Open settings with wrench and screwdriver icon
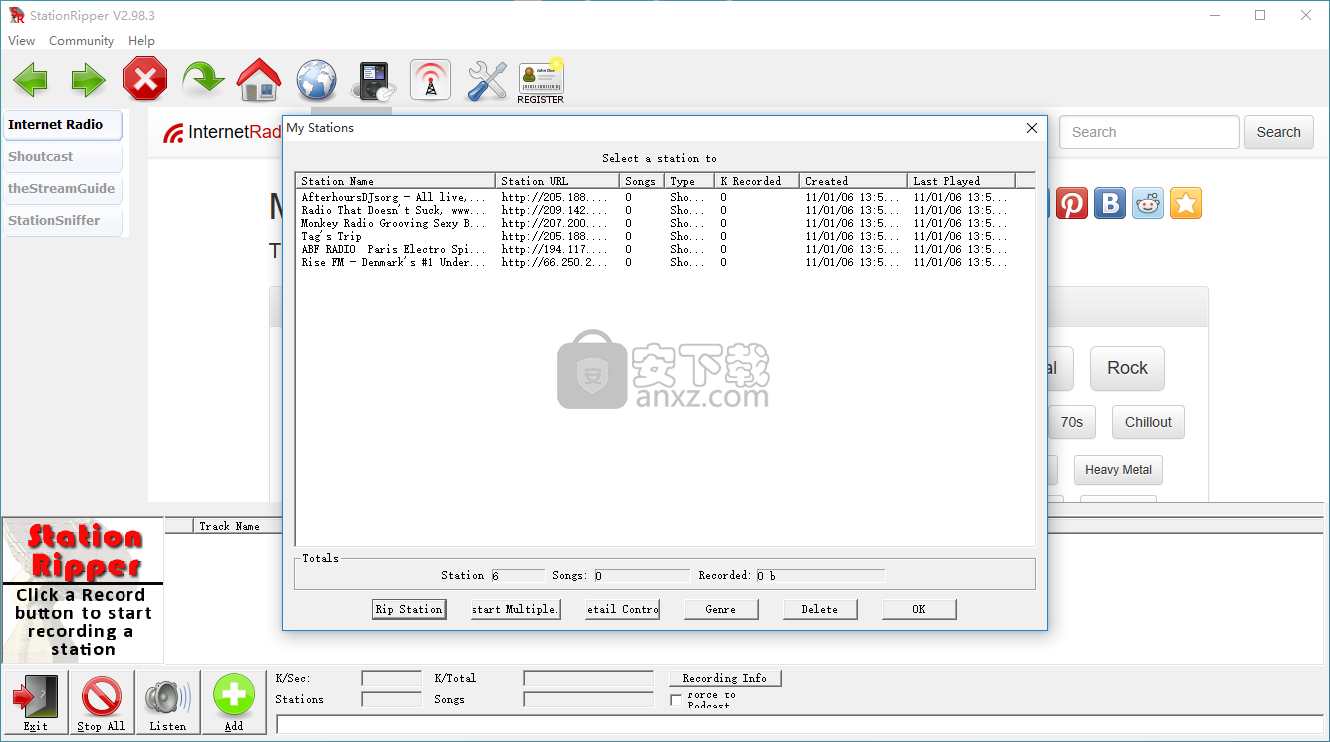The image size is (1330, 742). tap(487, 80)
